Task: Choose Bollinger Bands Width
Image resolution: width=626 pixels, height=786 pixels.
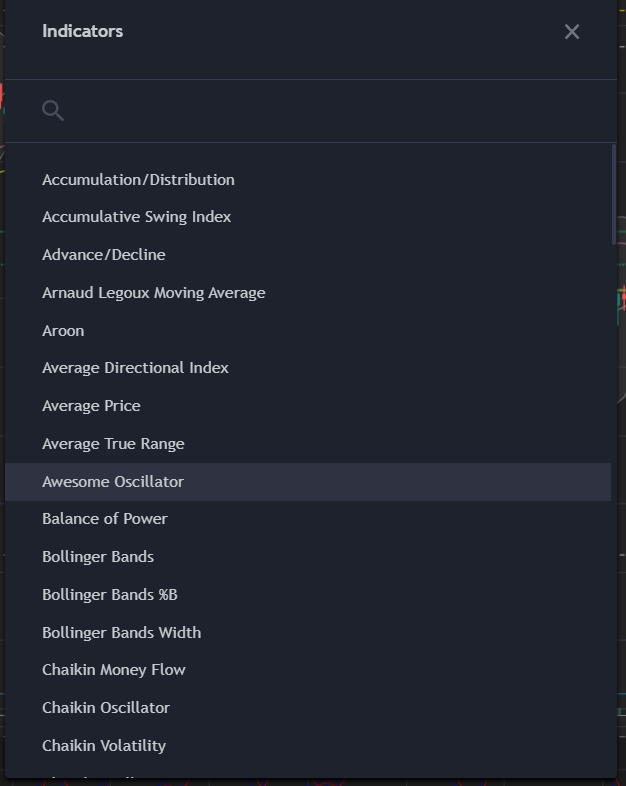Action: point(308,633)
